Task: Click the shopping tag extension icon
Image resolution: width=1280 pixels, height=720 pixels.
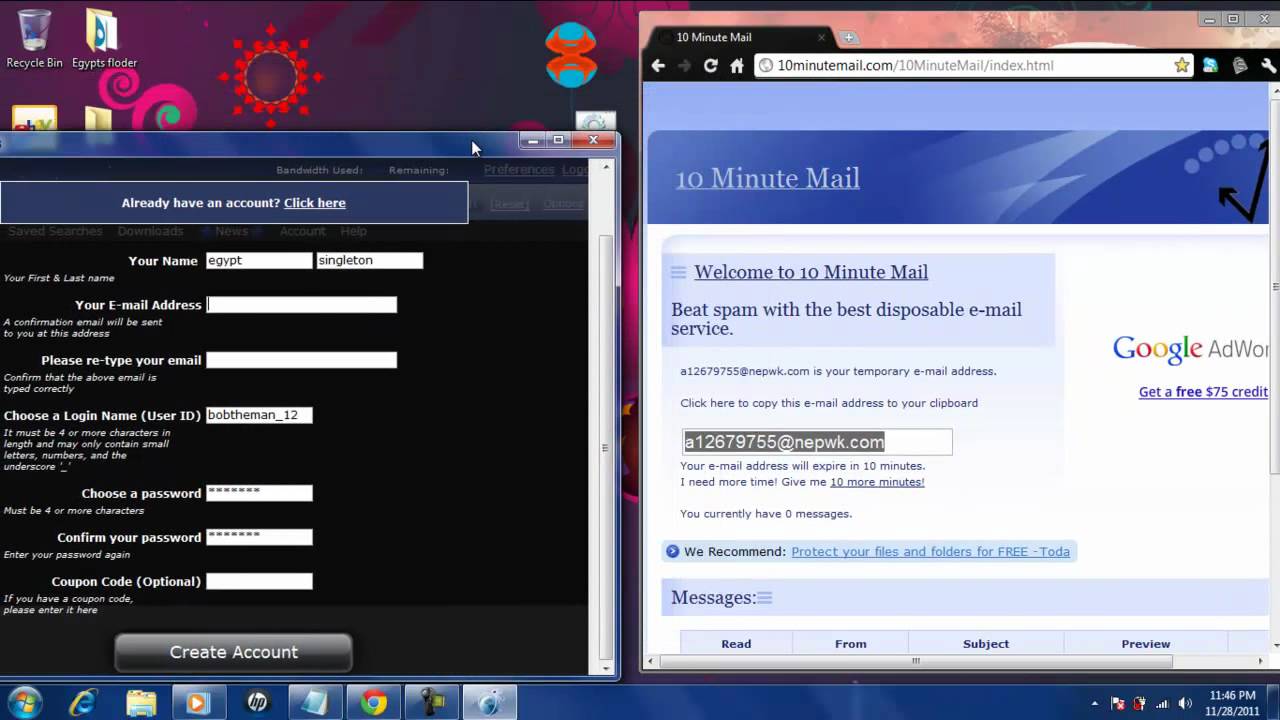Action: [x=1240, y=65]
